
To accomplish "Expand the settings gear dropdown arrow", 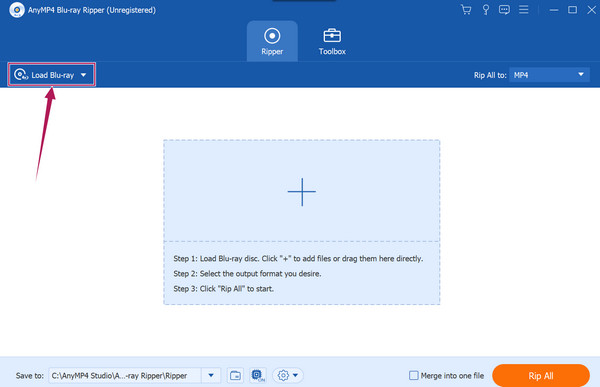I will (x=295, y=376).
